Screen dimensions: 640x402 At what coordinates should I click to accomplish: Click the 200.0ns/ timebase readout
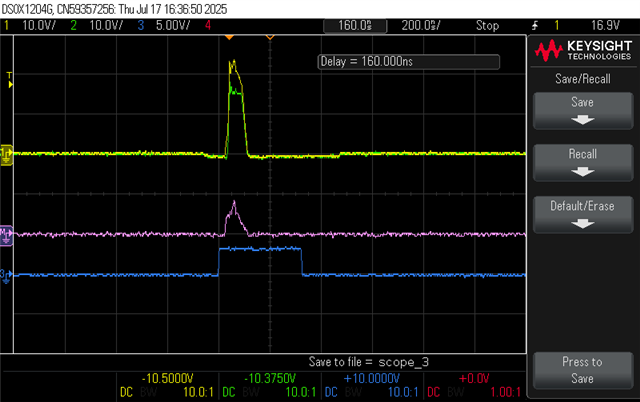coord(420,26)
